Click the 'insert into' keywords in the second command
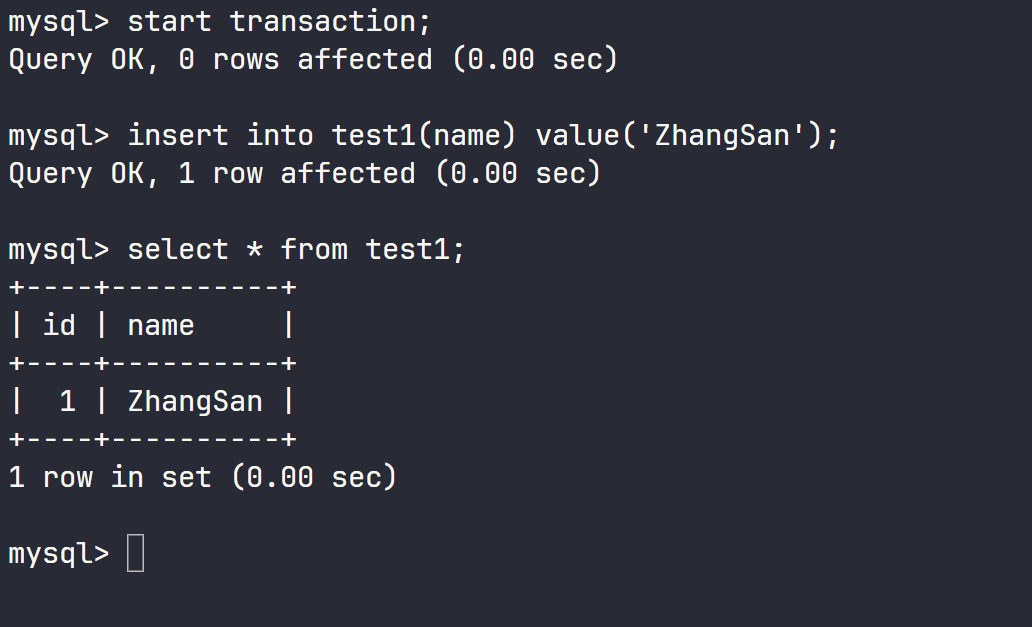Screen dimensions: 1032x627 (220, 135)
